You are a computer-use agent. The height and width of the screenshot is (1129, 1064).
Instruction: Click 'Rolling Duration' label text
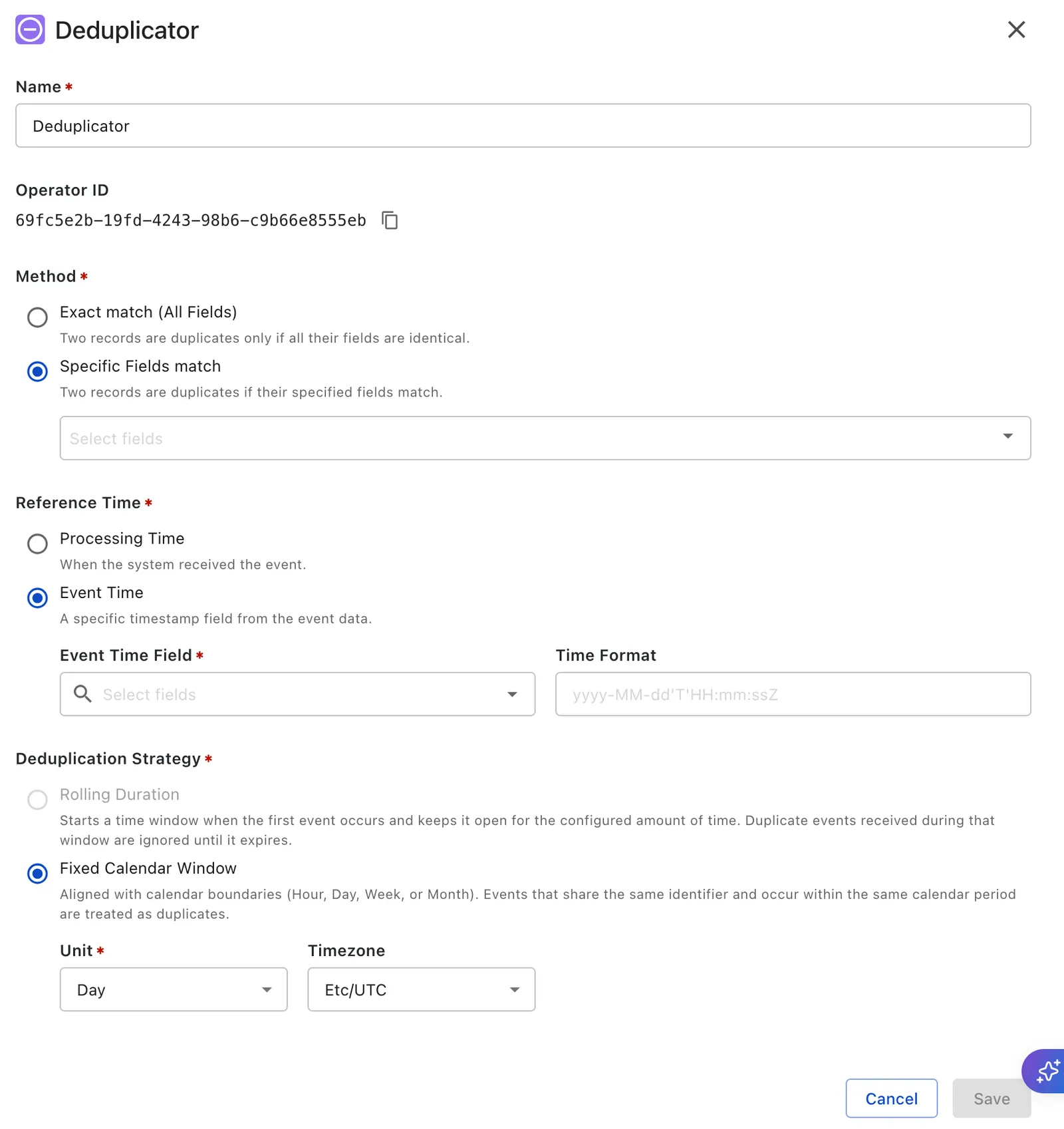[x=120, y=794]
